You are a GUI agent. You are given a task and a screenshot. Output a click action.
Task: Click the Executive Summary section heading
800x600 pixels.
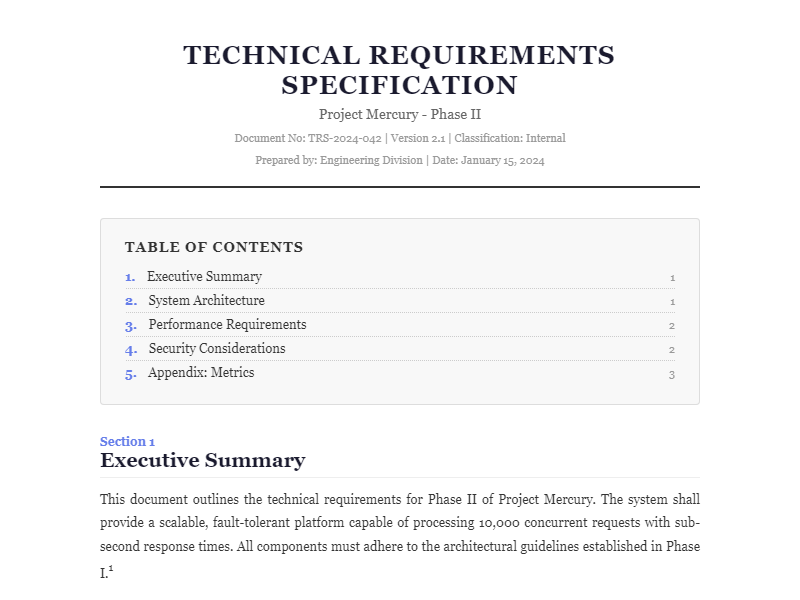click(x=202, y=460)
